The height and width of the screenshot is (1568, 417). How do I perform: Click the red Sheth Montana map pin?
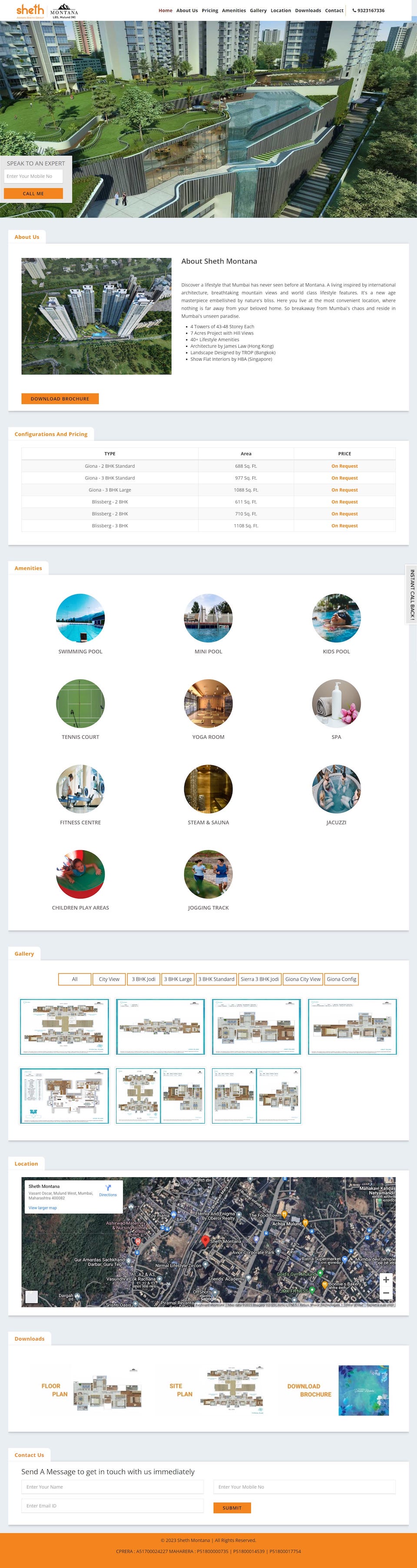205,1240
